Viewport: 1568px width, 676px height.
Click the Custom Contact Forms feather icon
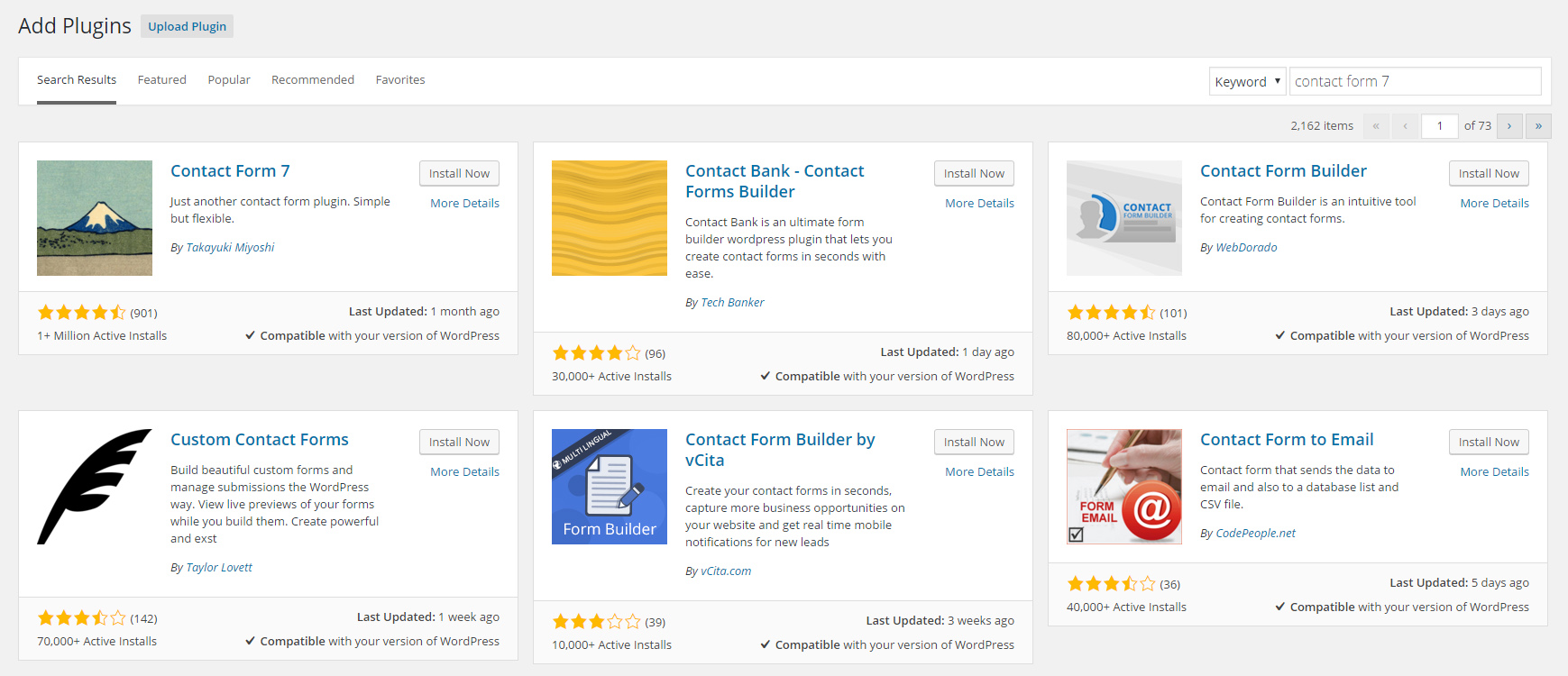pyautogui.click(x=95, y=487)
